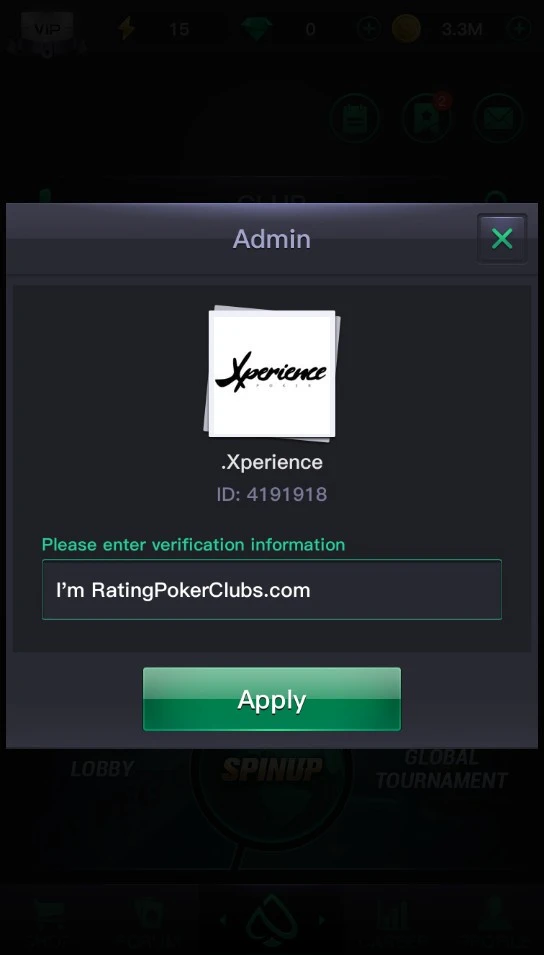Image resolution: width=544 pixels, height=955 pixels.
Task: Tap the green diamond gem icon
Action: click(x=256, y=29)
